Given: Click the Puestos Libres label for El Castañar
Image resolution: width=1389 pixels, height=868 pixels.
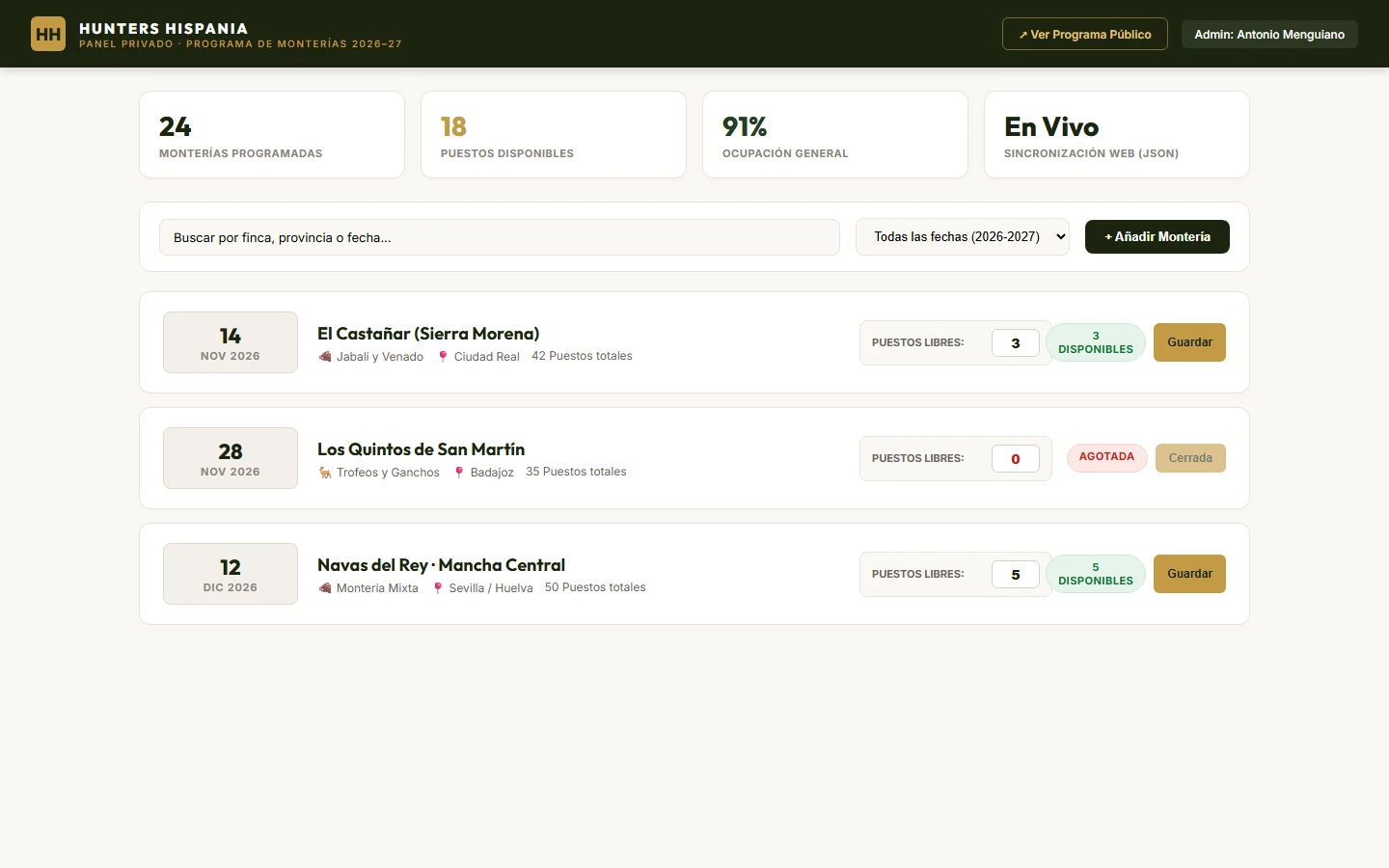Looking at the screenshot, I should coord(918,342).
